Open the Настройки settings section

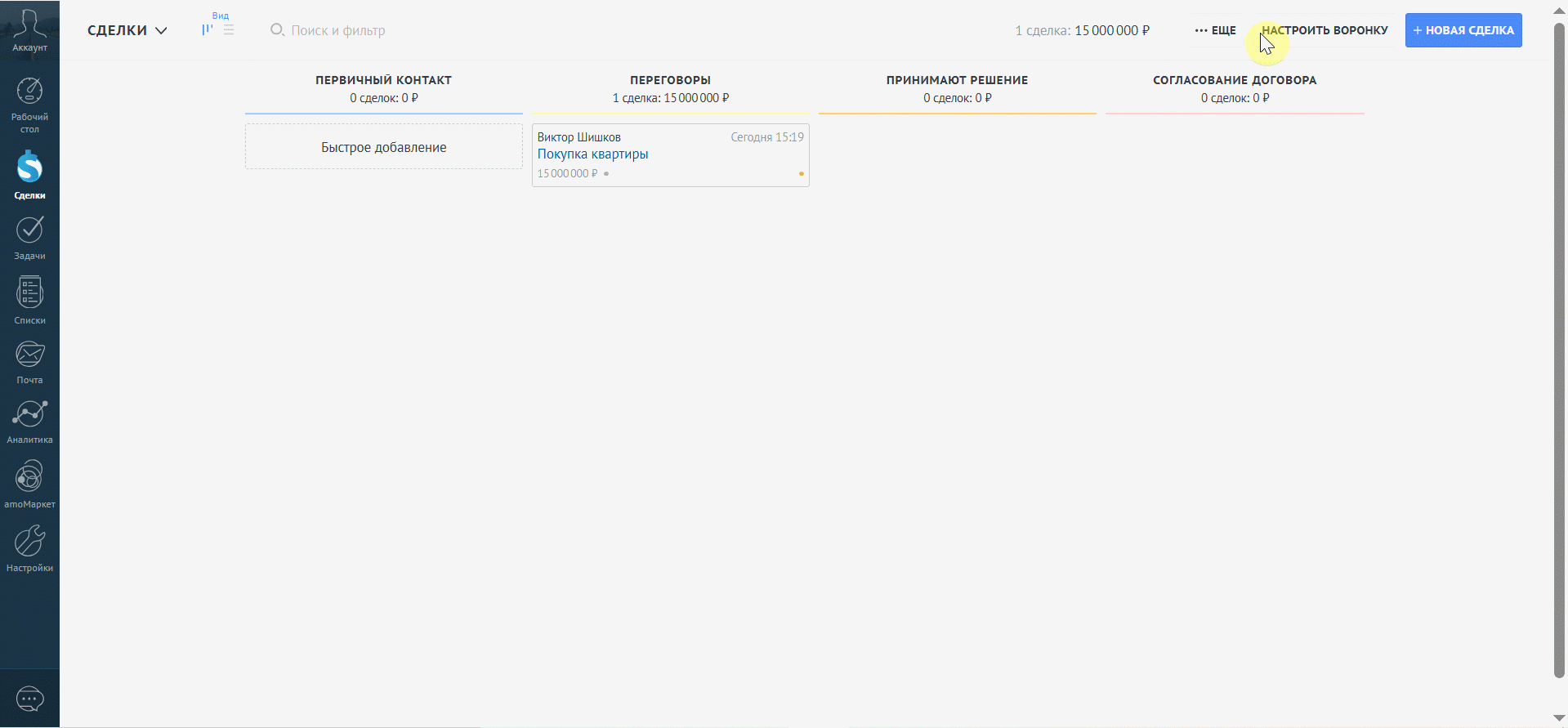[29, 549]
